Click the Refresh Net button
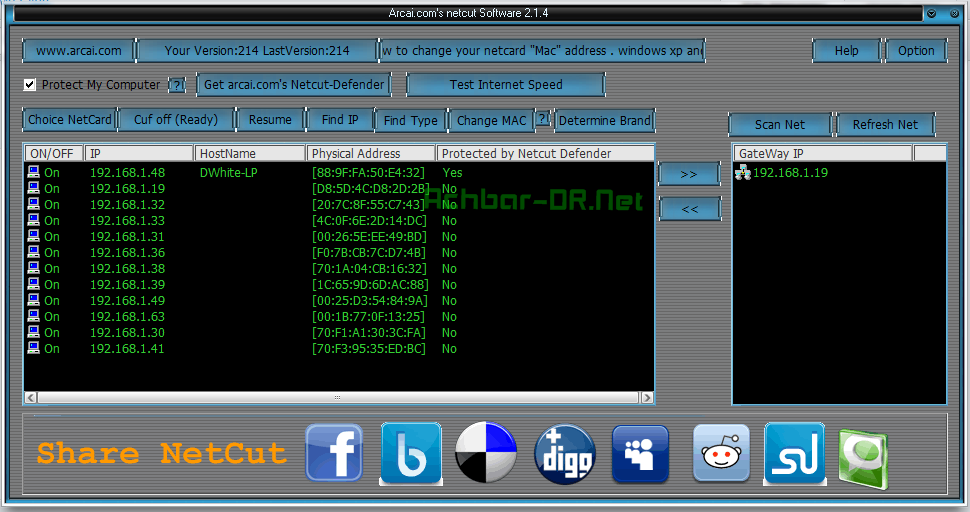The width and height of the screenshot is (970, 512). pyautogui.click(x=885, y=124)
